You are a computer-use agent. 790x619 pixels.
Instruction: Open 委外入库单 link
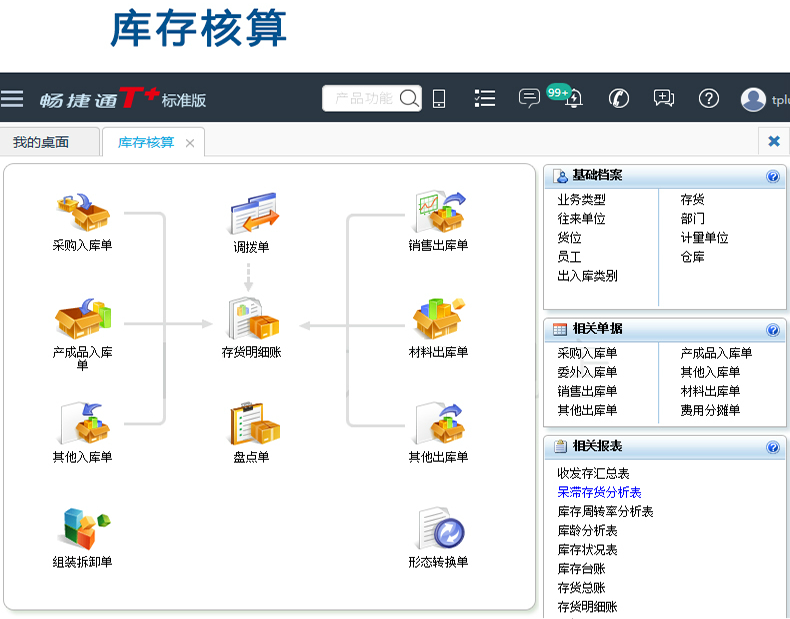tap(587, 372)
